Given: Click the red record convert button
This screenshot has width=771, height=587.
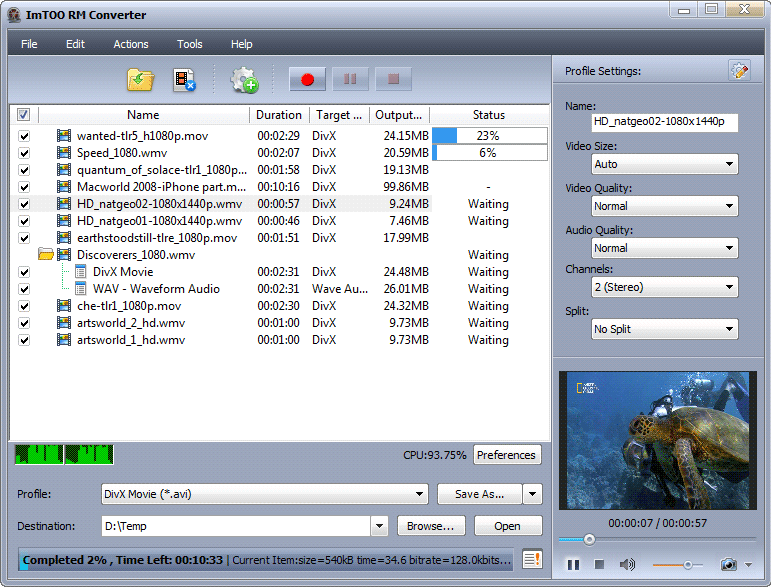Looking at the screenshot, I should tap(307, 79).
